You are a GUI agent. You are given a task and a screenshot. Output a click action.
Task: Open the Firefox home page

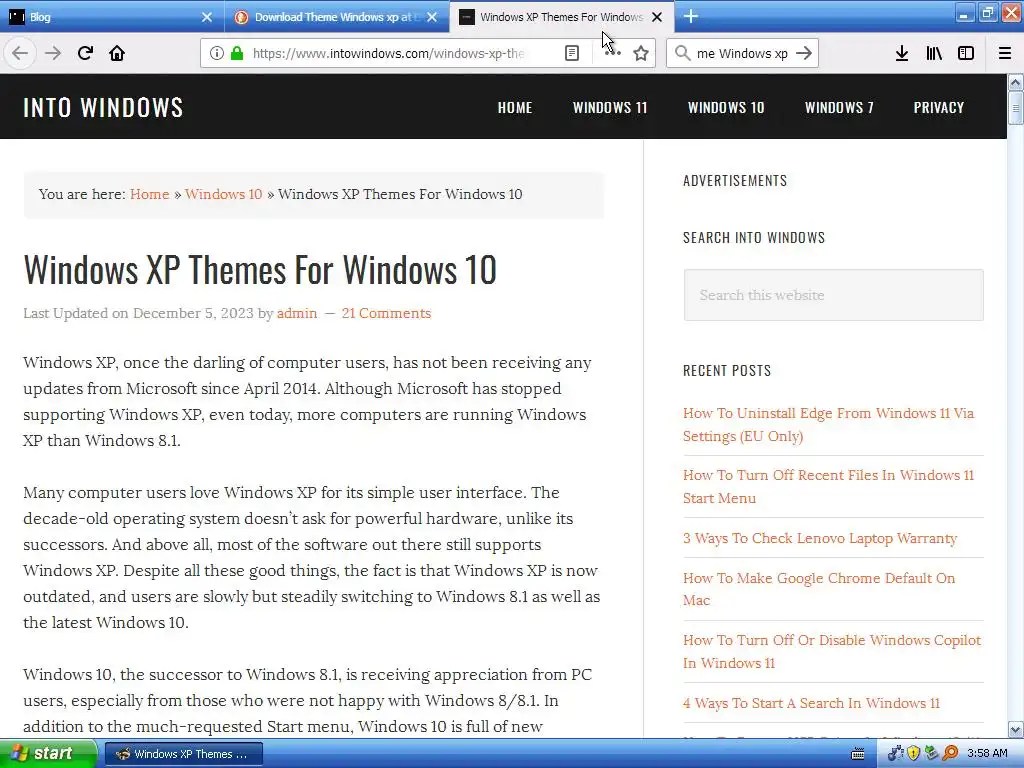[117, 53]
